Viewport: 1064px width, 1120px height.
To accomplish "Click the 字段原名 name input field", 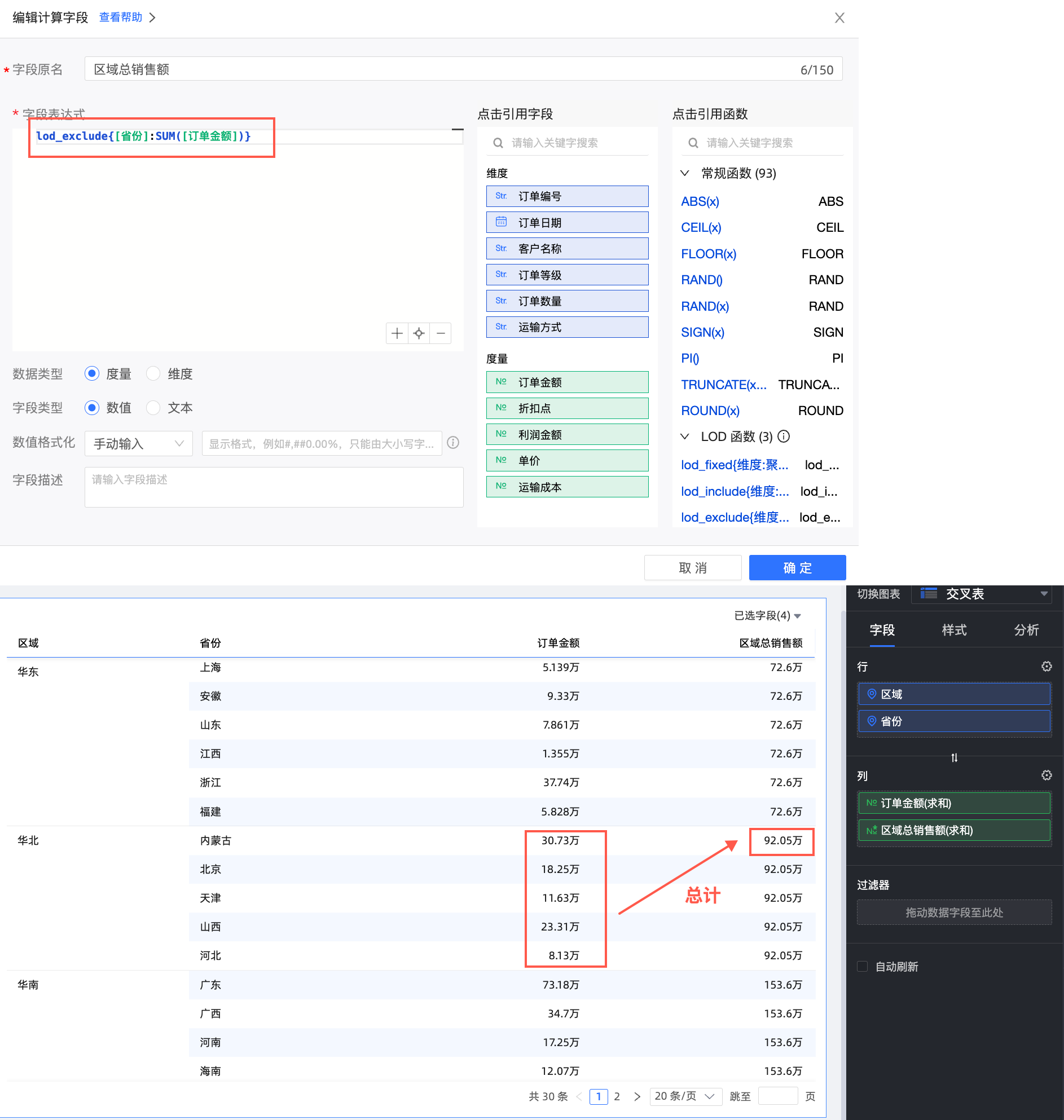I will click(x=463, y=69).
